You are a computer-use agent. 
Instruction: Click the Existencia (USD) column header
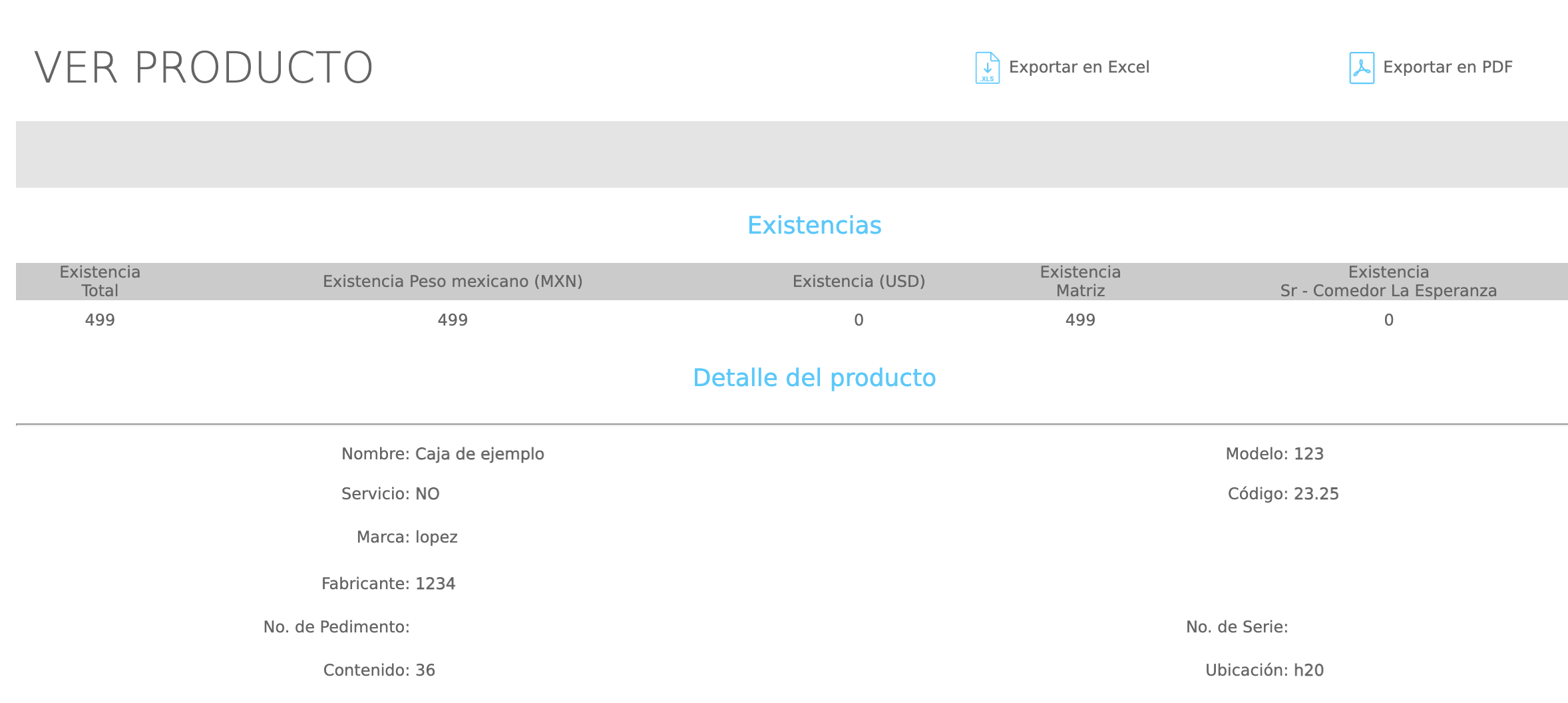point(859,282)
